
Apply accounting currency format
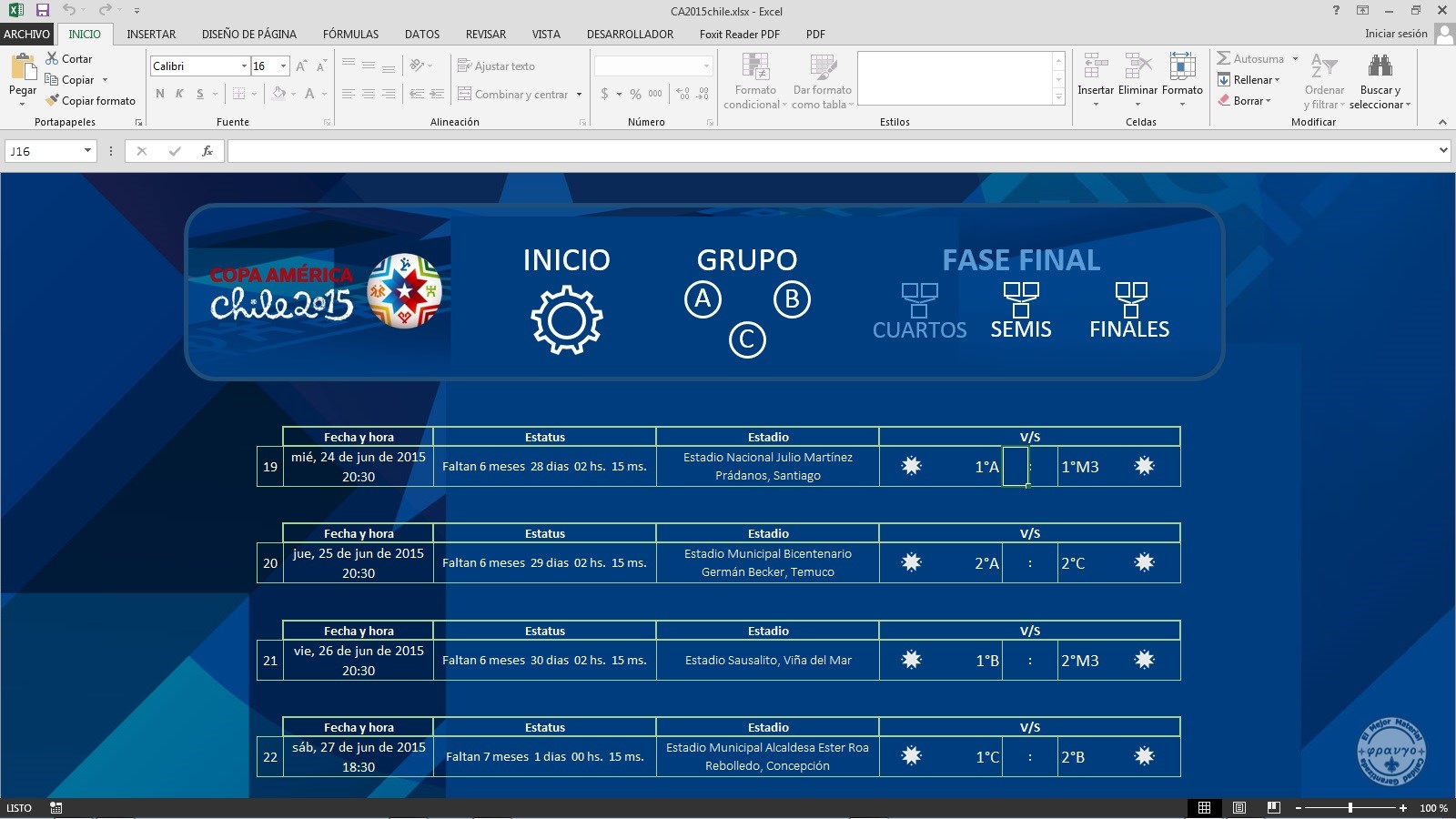(x=604, y=94)
